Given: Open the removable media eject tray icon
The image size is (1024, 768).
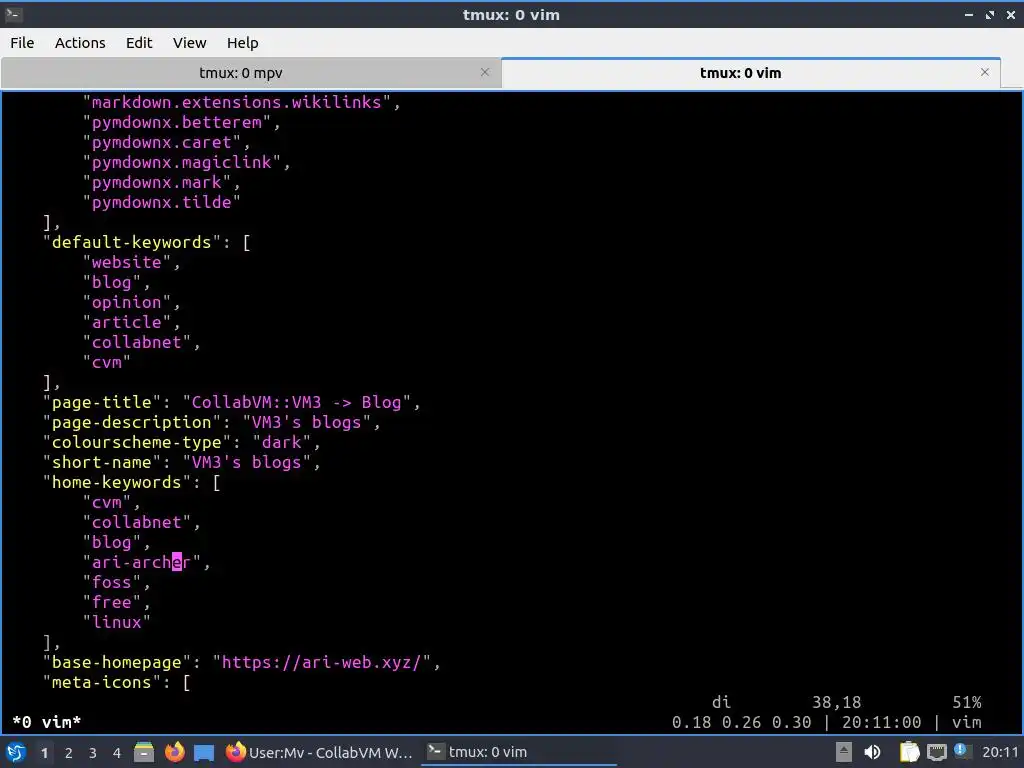Looking at the screenshot, I should [844, 752].
